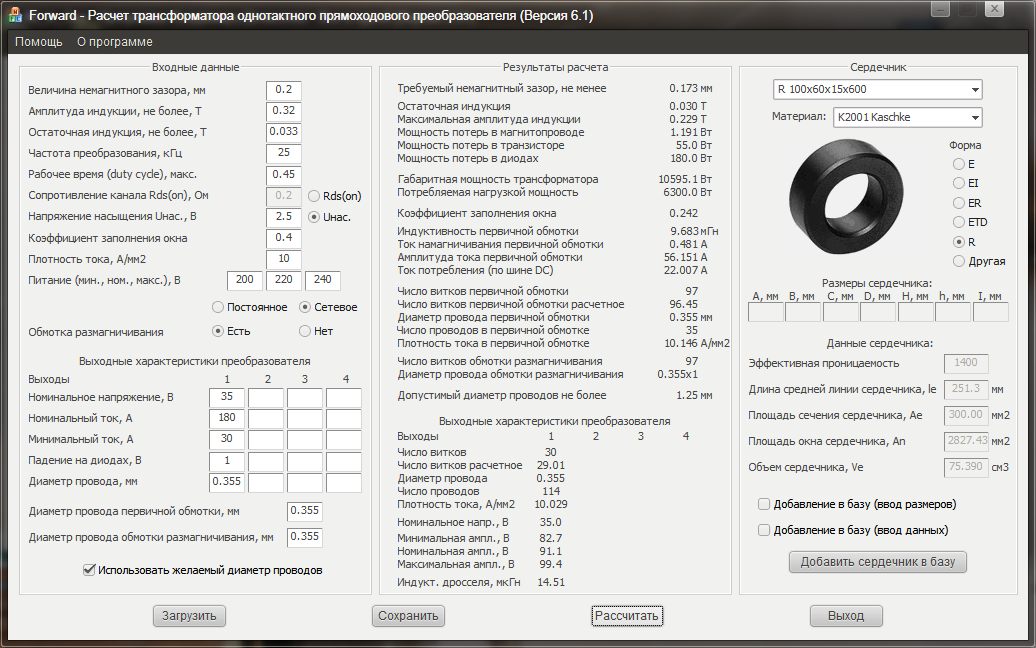Click output 3 nominal current field
This screenshot has width=1036, height=648.
305,419
